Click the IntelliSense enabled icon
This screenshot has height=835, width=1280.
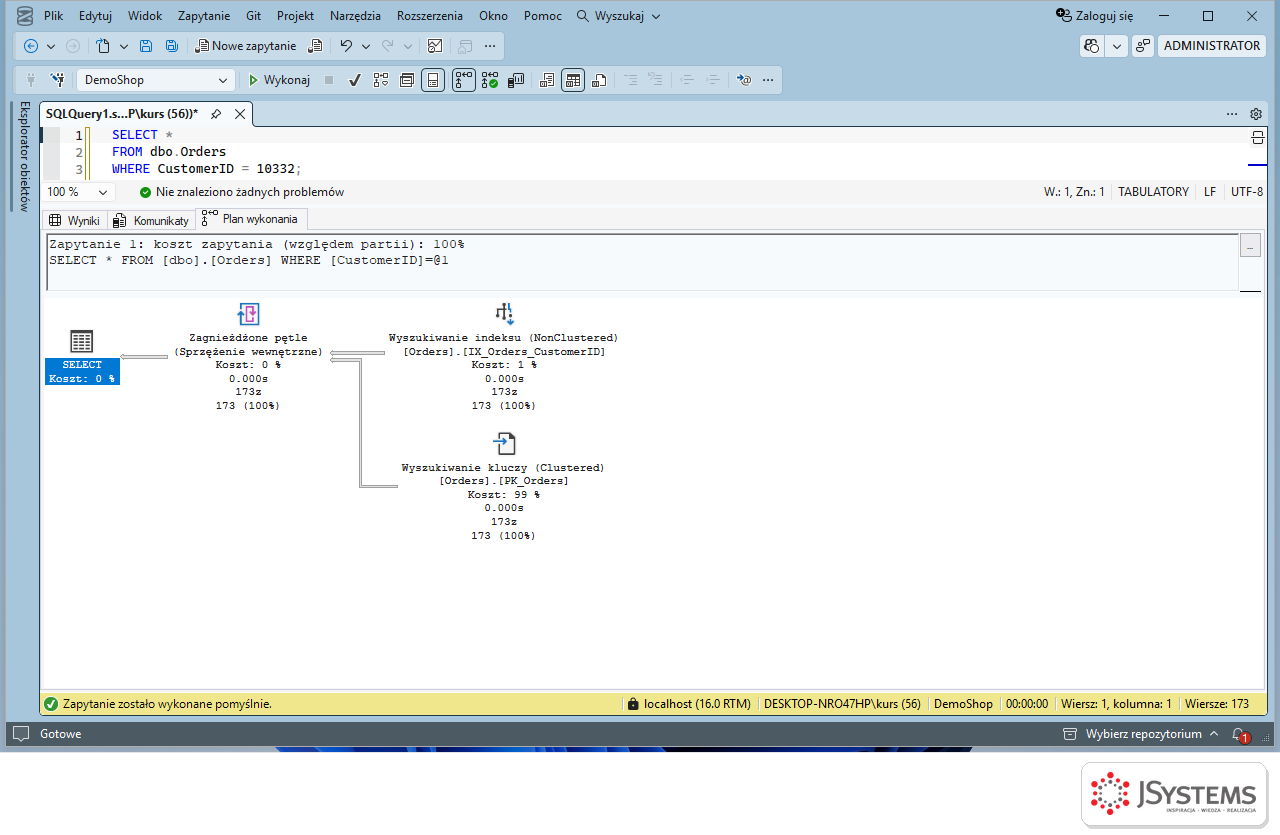click(x=433, y=80)
